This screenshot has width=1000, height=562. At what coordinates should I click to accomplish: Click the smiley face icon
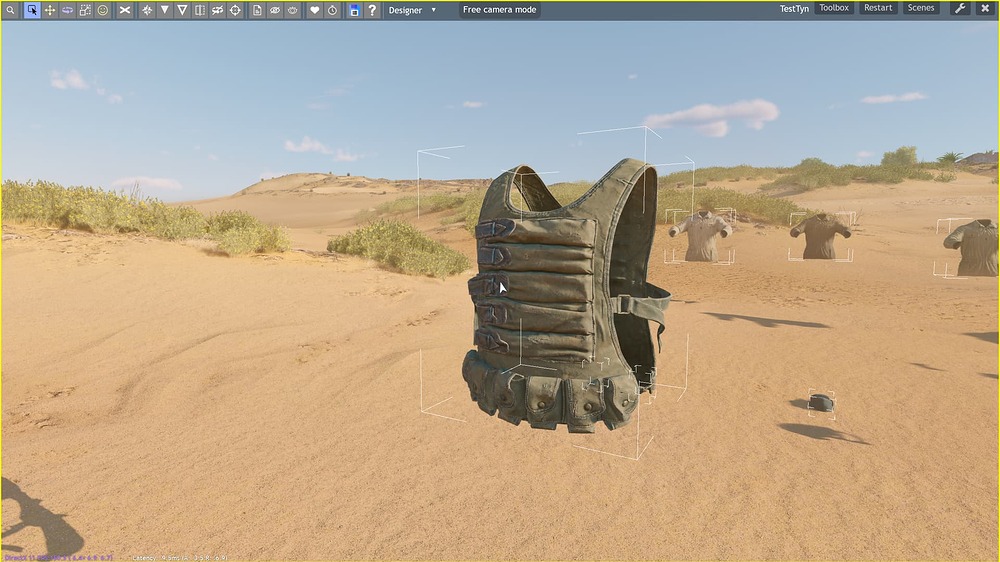point(103,10)
